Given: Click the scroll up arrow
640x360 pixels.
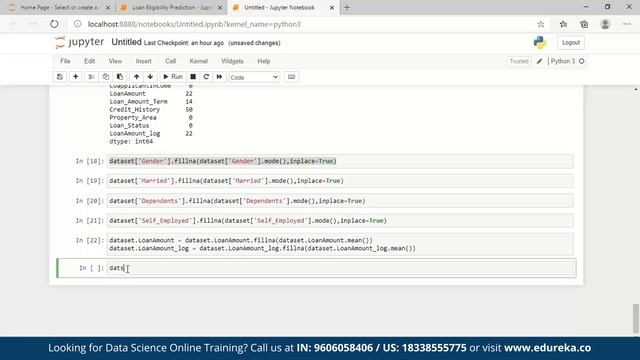Looking at the screenshot, I should pyautogui.click(x=636, y=89).
